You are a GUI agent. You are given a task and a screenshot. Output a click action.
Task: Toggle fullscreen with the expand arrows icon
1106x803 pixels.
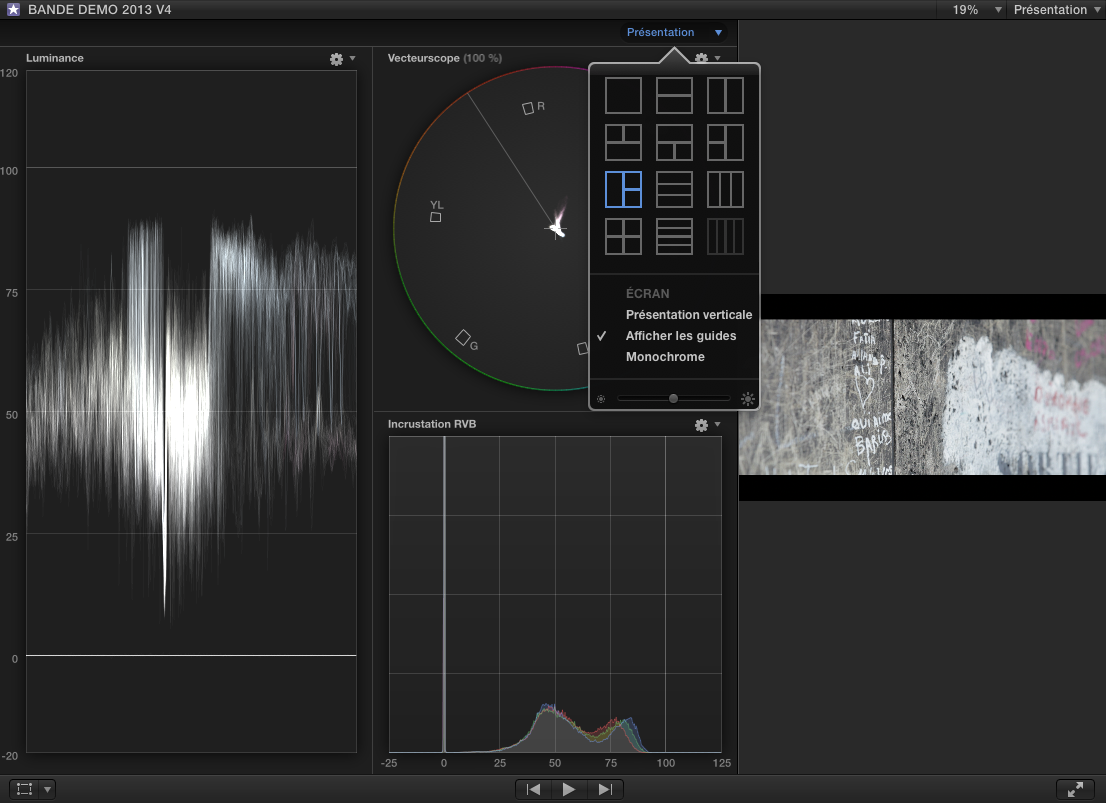[x=1075, y=789]
